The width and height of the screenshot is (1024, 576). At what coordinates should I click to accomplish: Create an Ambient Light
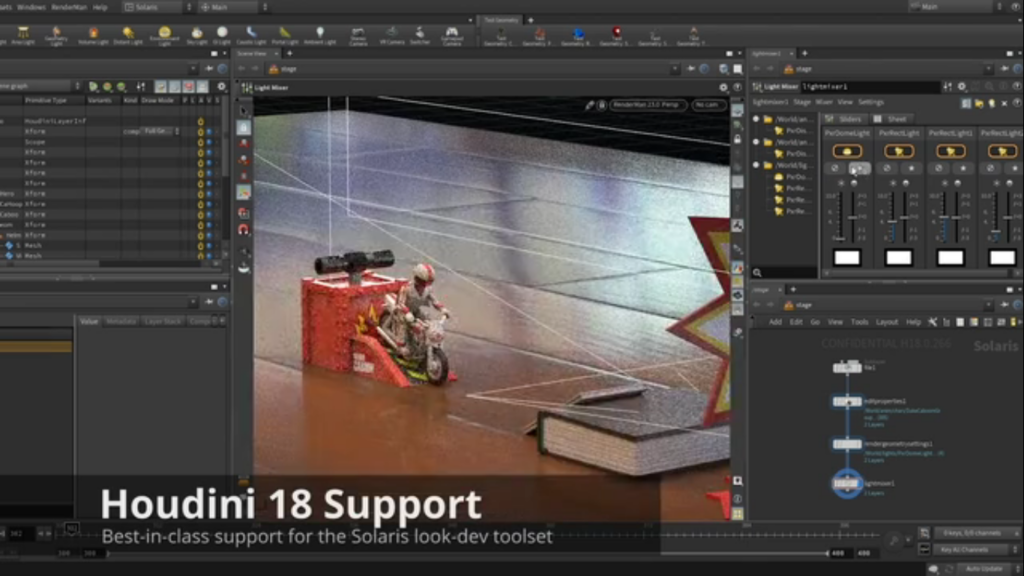click(x=320, y=35)
